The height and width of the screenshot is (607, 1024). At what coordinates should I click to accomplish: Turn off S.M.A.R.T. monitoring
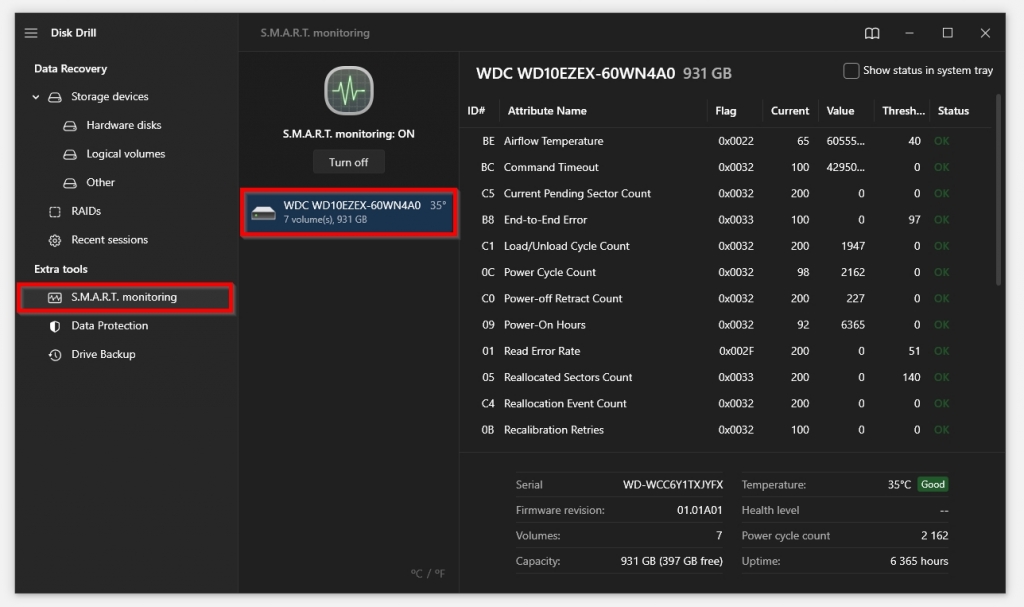pos(348,161)
